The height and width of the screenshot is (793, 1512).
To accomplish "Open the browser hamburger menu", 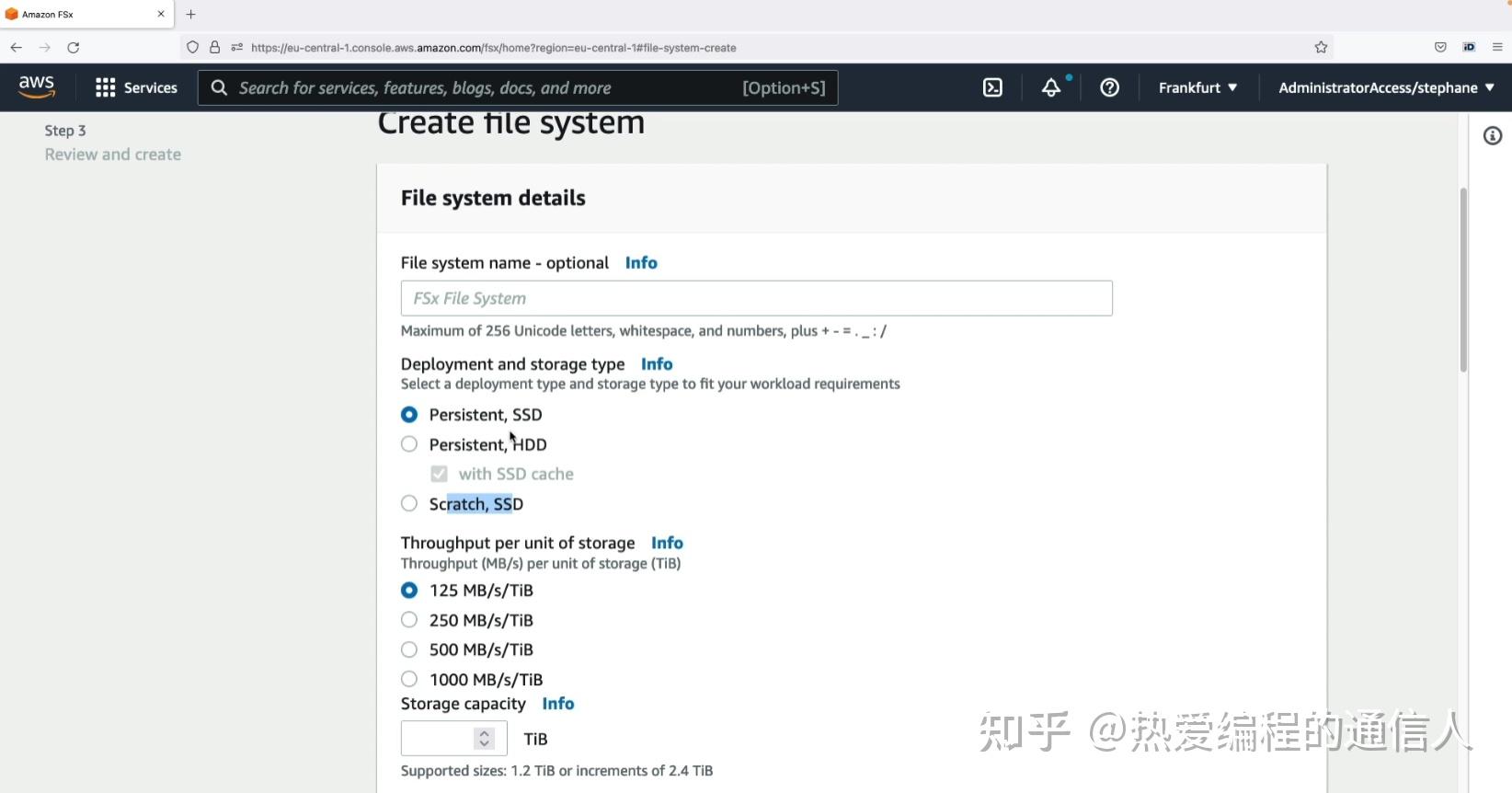I will pos(1497,47).
